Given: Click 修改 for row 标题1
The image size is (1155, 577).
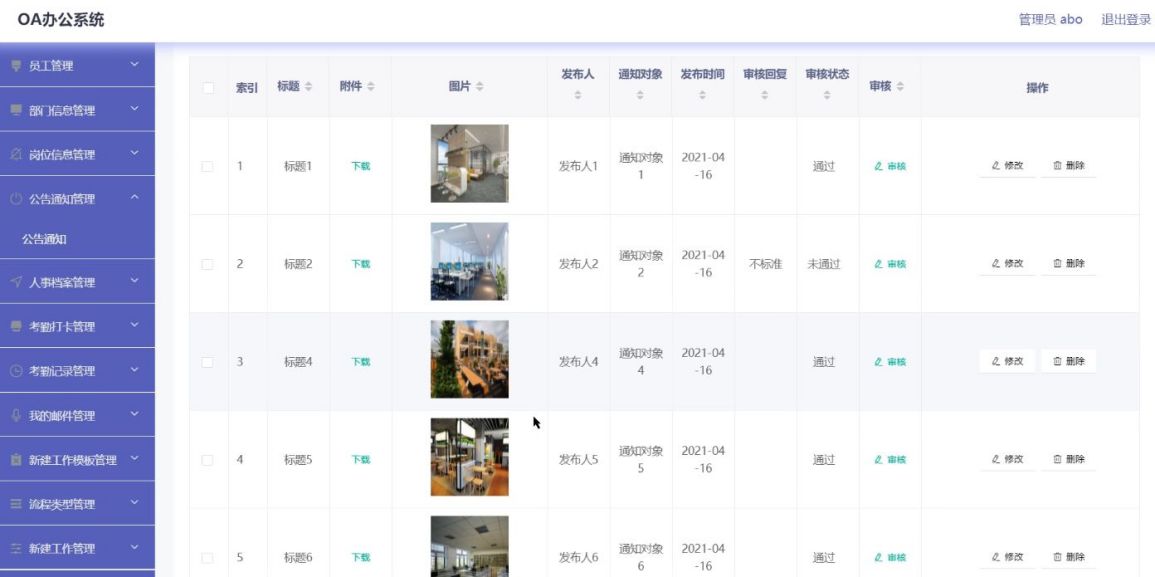Looking at the screenshot, I should pos(1007,166).
